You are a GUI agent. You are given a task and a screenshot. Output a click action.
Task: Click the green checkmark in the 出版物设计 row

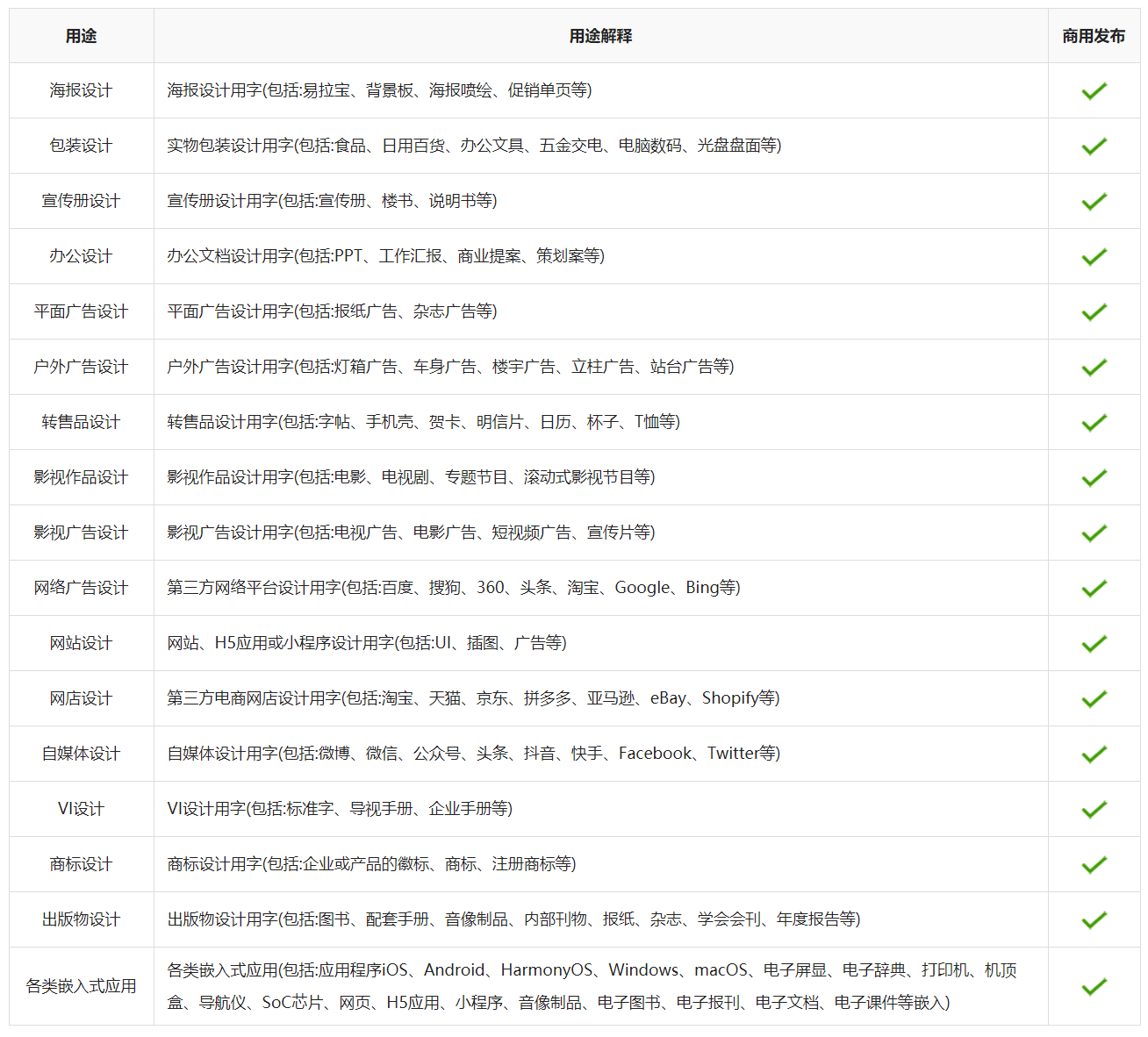[x=1094, y=920]
